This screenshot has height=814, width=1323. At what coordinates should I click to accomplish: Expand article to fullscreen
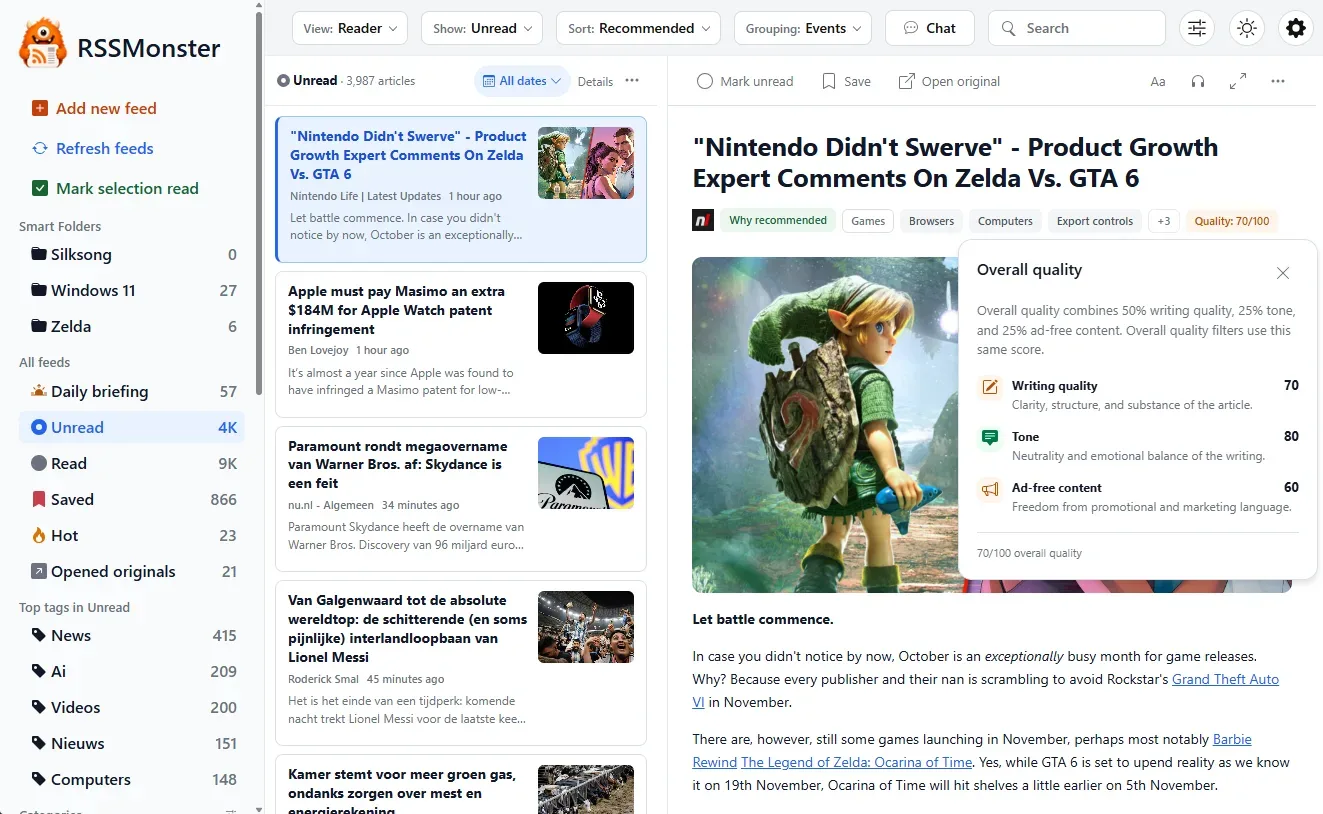tap(1238, 82)
